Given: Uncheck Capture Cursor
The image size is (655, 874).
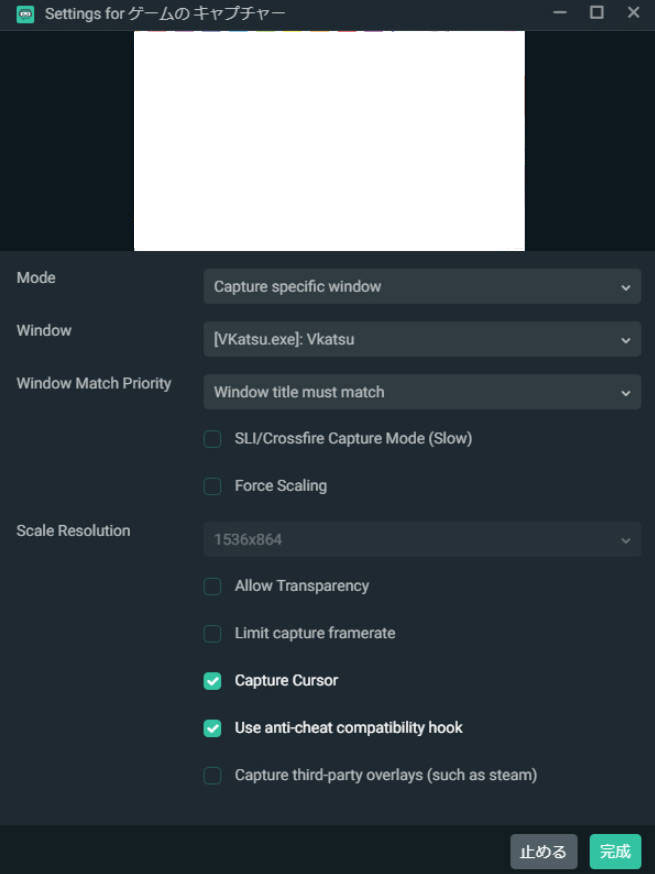Looking at the screenshot, I should (x=212, y=680).
